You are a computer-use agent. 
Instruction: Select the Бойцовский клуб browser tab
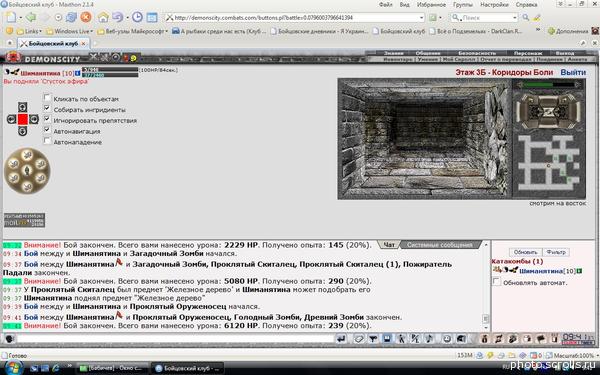pos(54,44)
